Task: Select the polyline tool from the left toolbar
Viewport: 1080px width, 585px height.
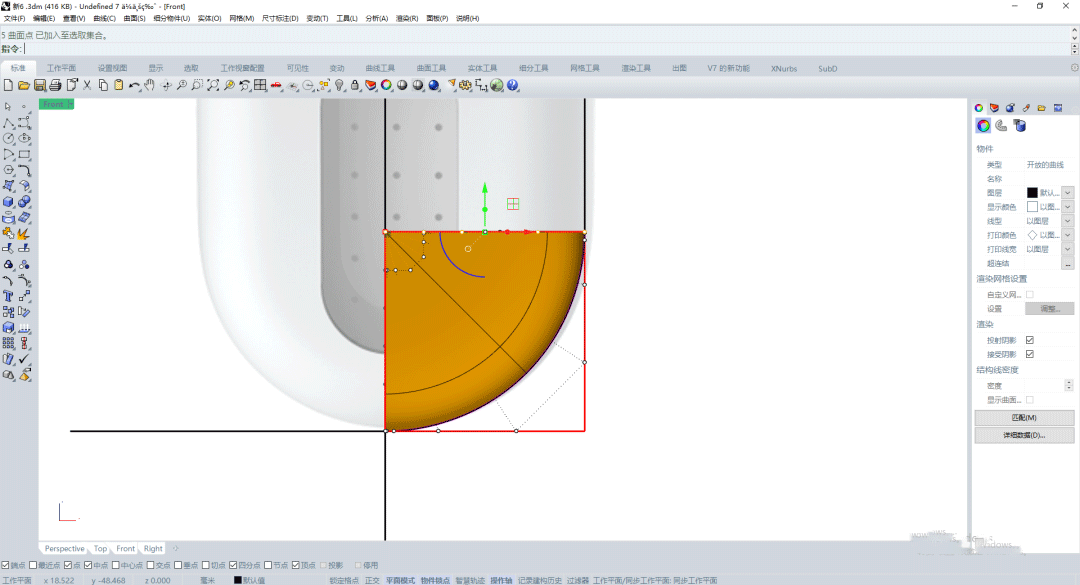Action: [x=8, y=124]
